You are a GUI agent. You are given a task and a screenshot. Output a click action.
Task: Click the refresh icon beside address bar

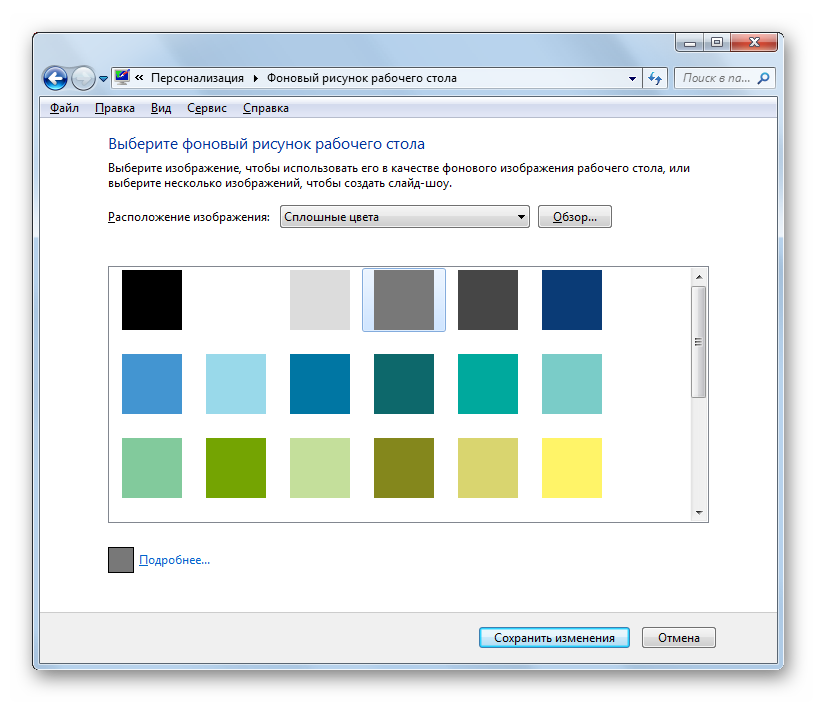click(655, 78)
